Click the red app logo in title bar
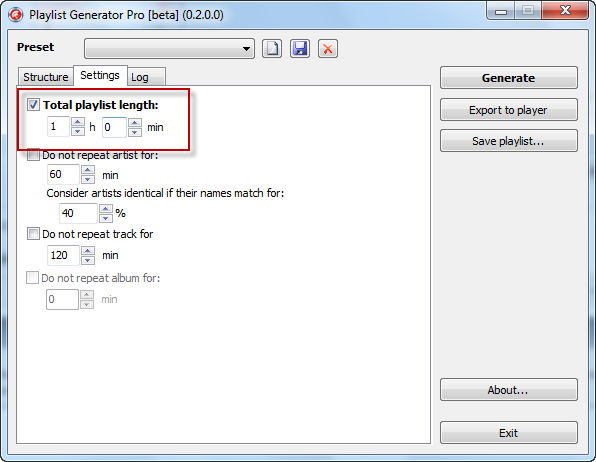Image resolution: width=596 pixels, height=462 pixels. (16, 15)
